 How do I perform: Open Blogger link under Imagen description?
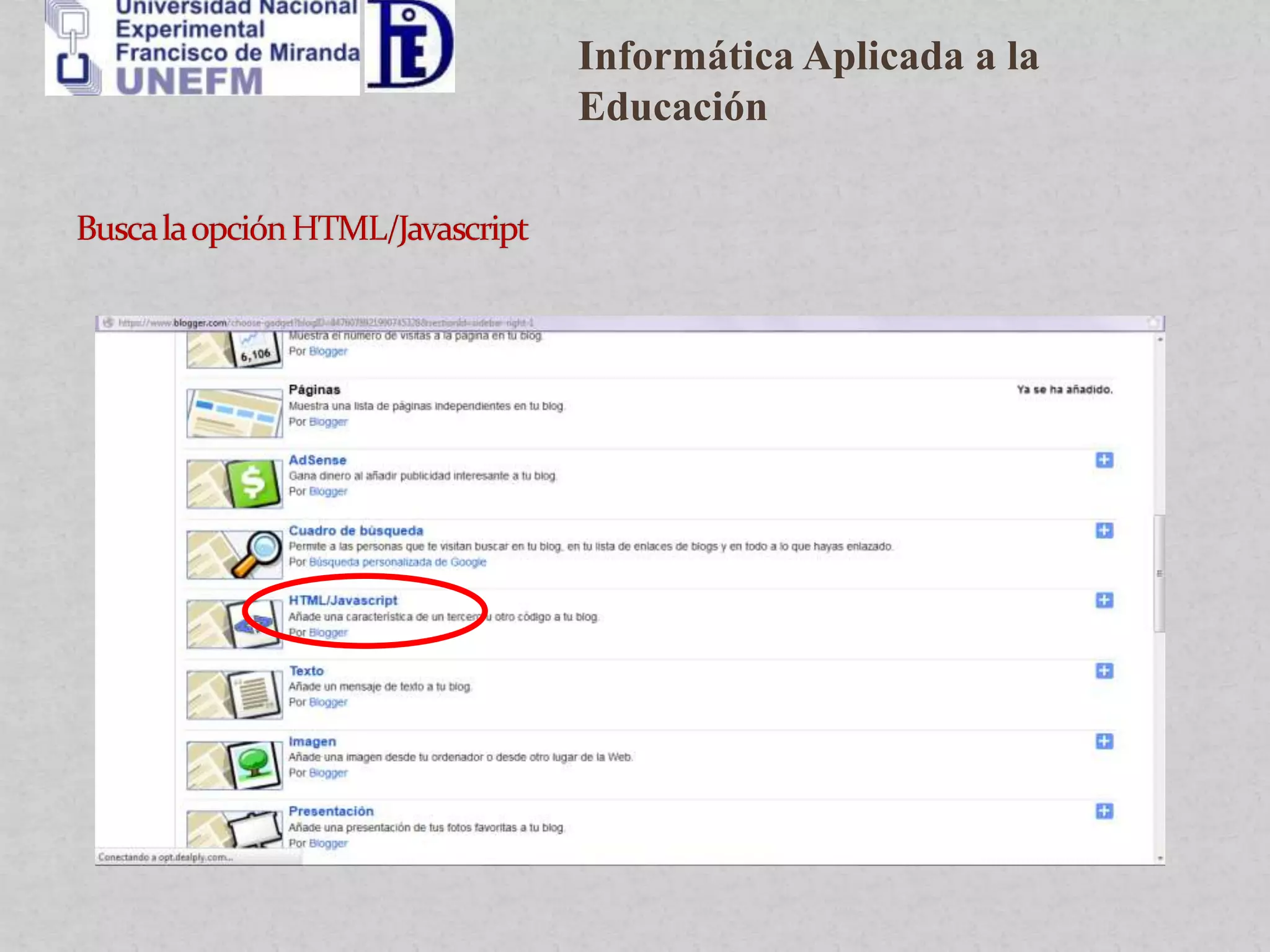coord(328,773)
